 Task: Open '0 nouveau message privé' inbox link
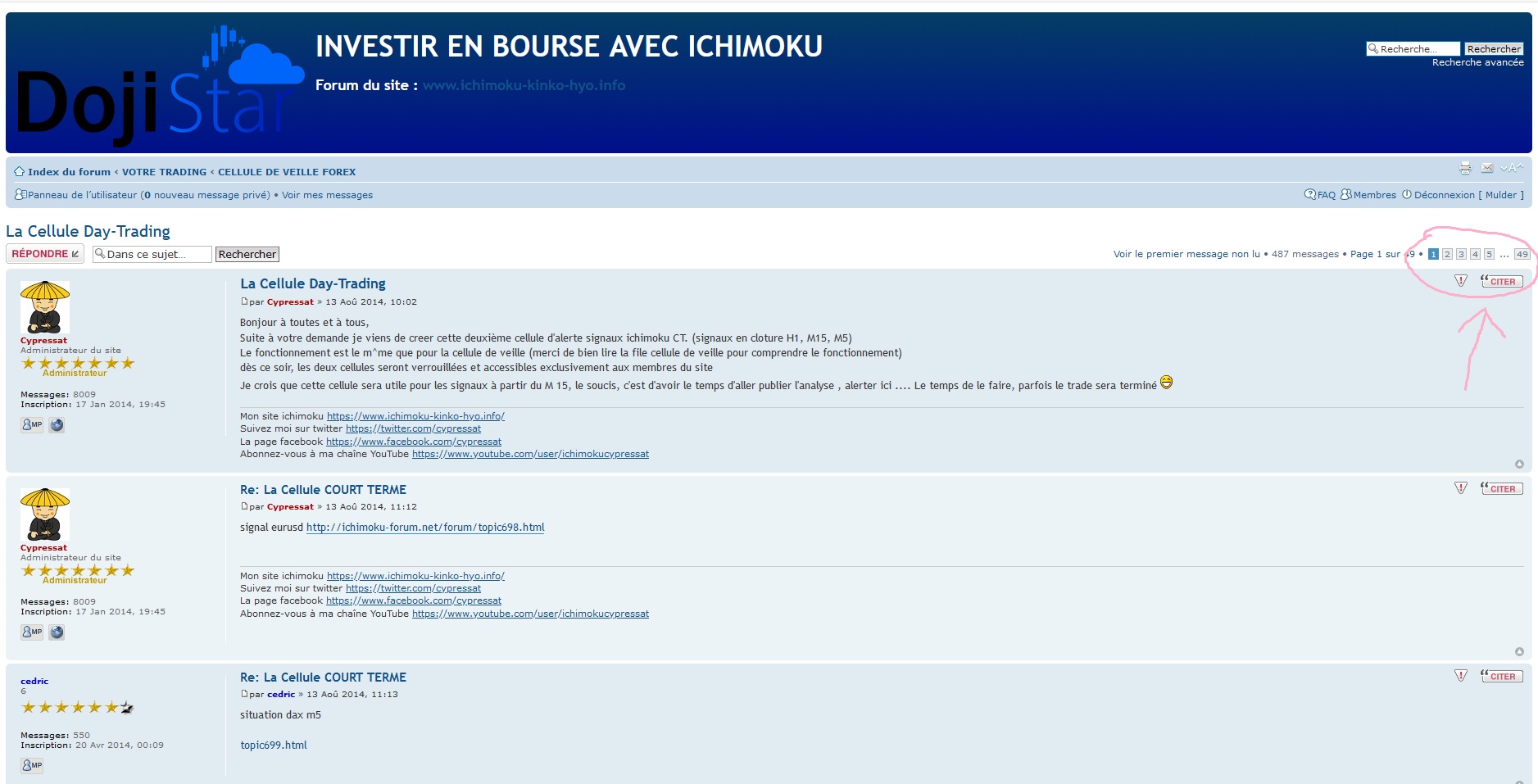(206, 195)
